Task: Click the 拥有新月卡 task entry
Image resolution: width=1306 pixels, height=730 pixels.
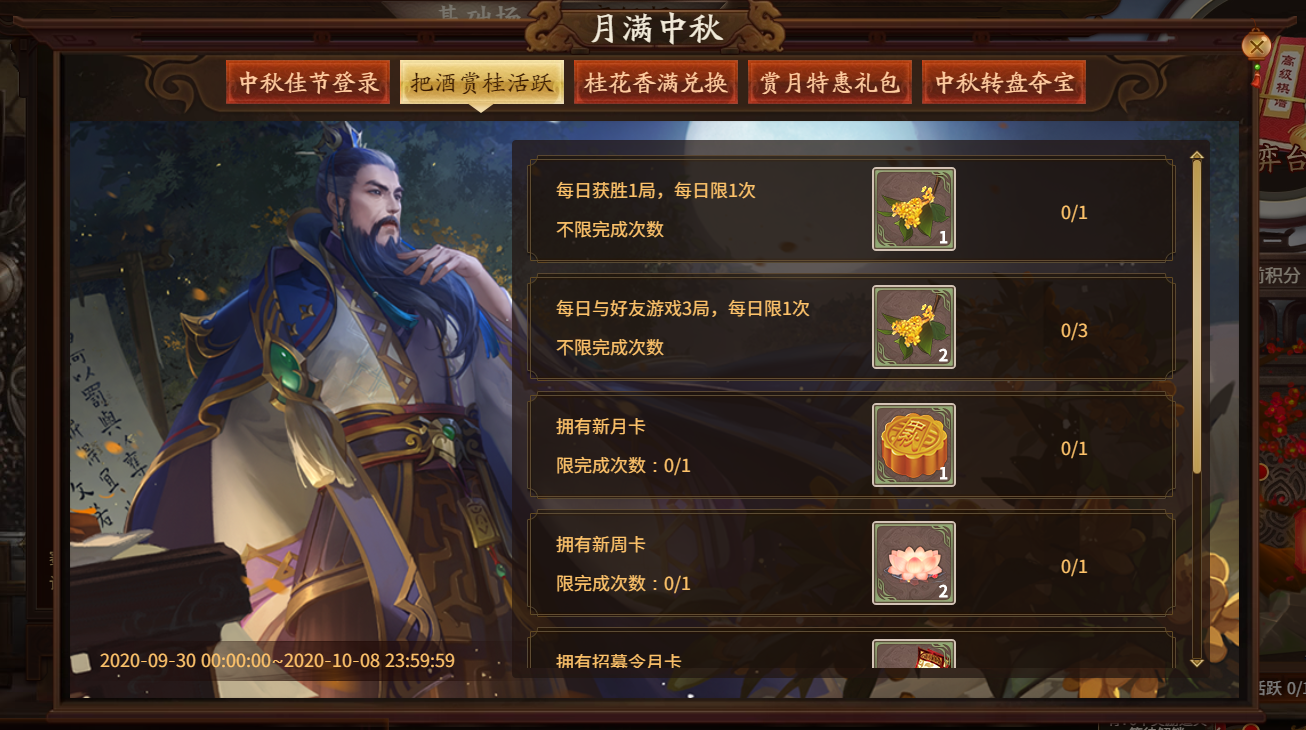Action: coord(851,445)
